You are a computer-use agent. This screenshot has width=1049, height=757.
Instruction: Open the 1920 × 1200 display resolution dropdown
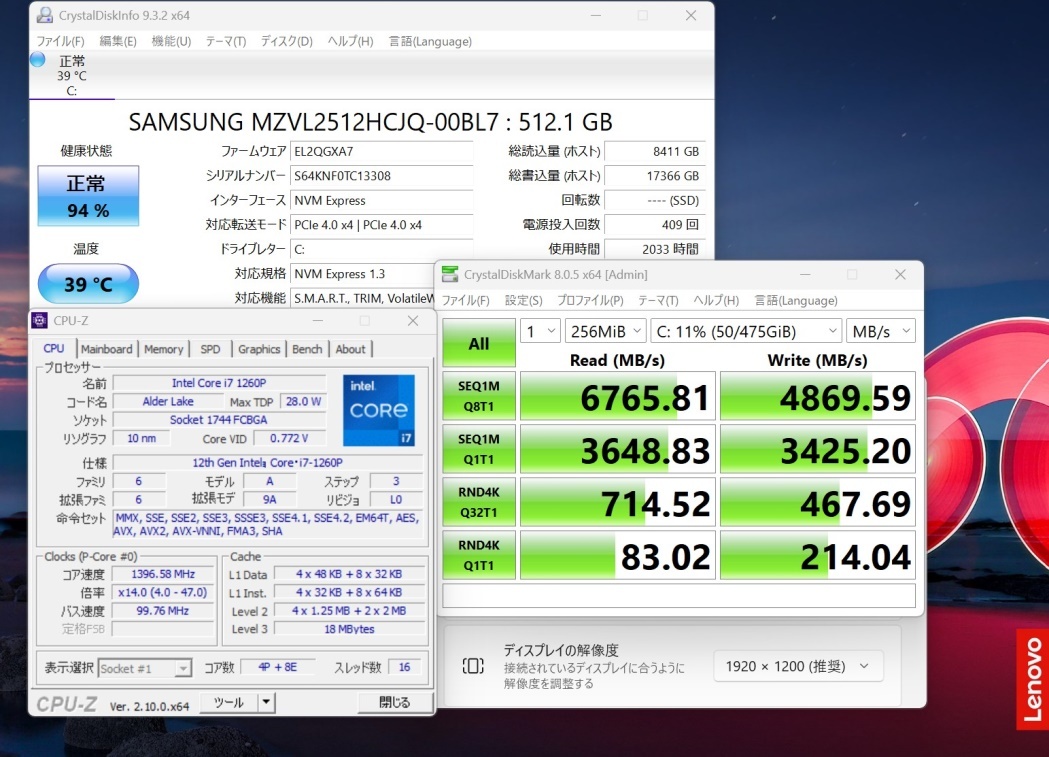click(x=798, y=666)
